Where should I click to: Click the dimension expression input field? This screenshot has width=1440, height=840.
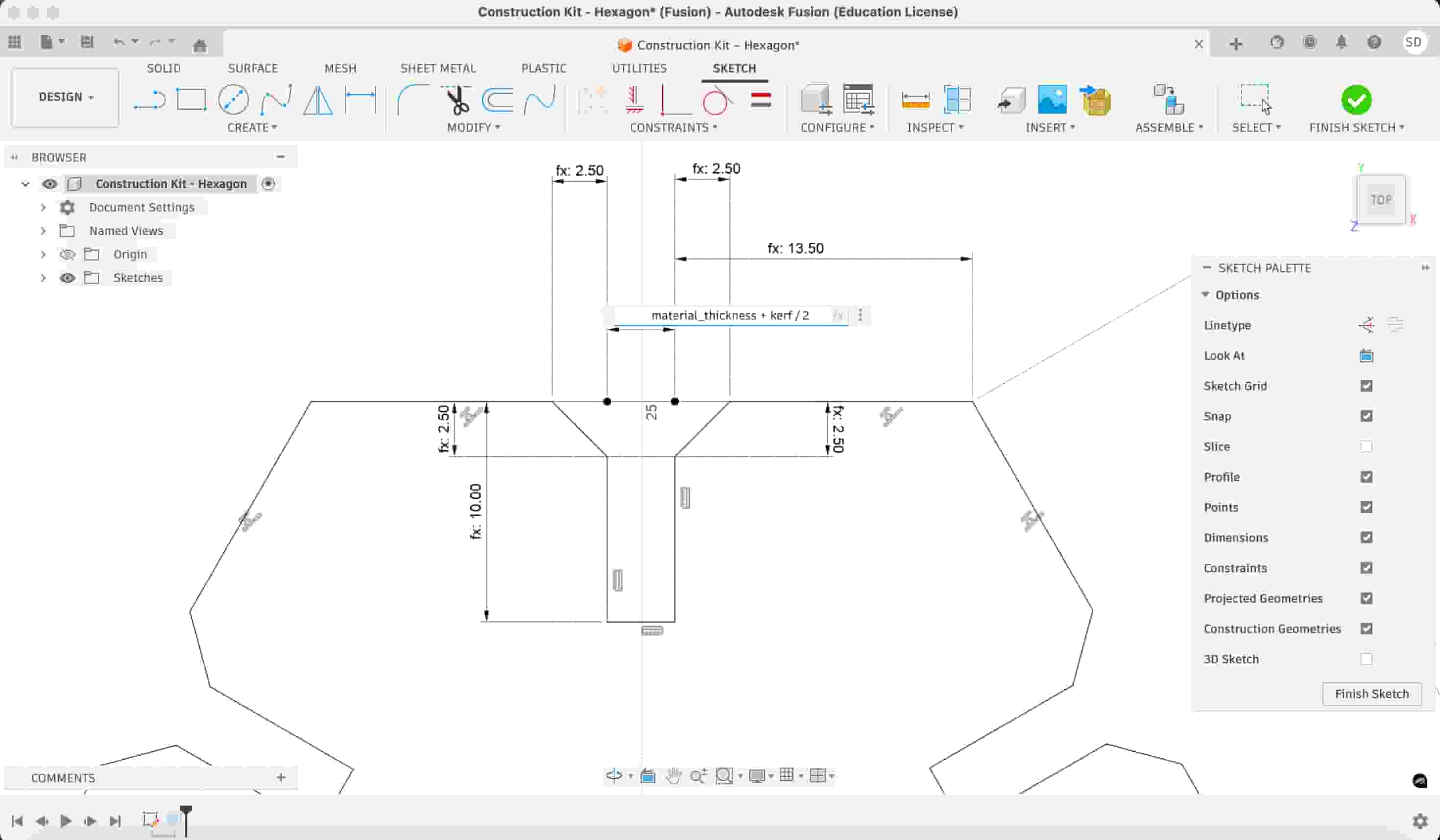tap(729, 315)
